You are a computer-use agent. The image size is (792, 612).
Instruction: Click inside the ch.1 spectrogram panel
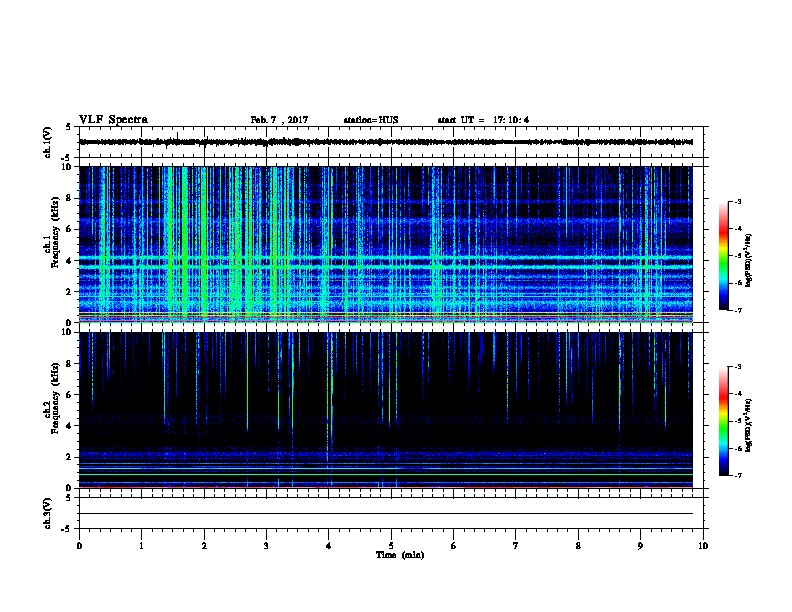[x=386, y=244]
